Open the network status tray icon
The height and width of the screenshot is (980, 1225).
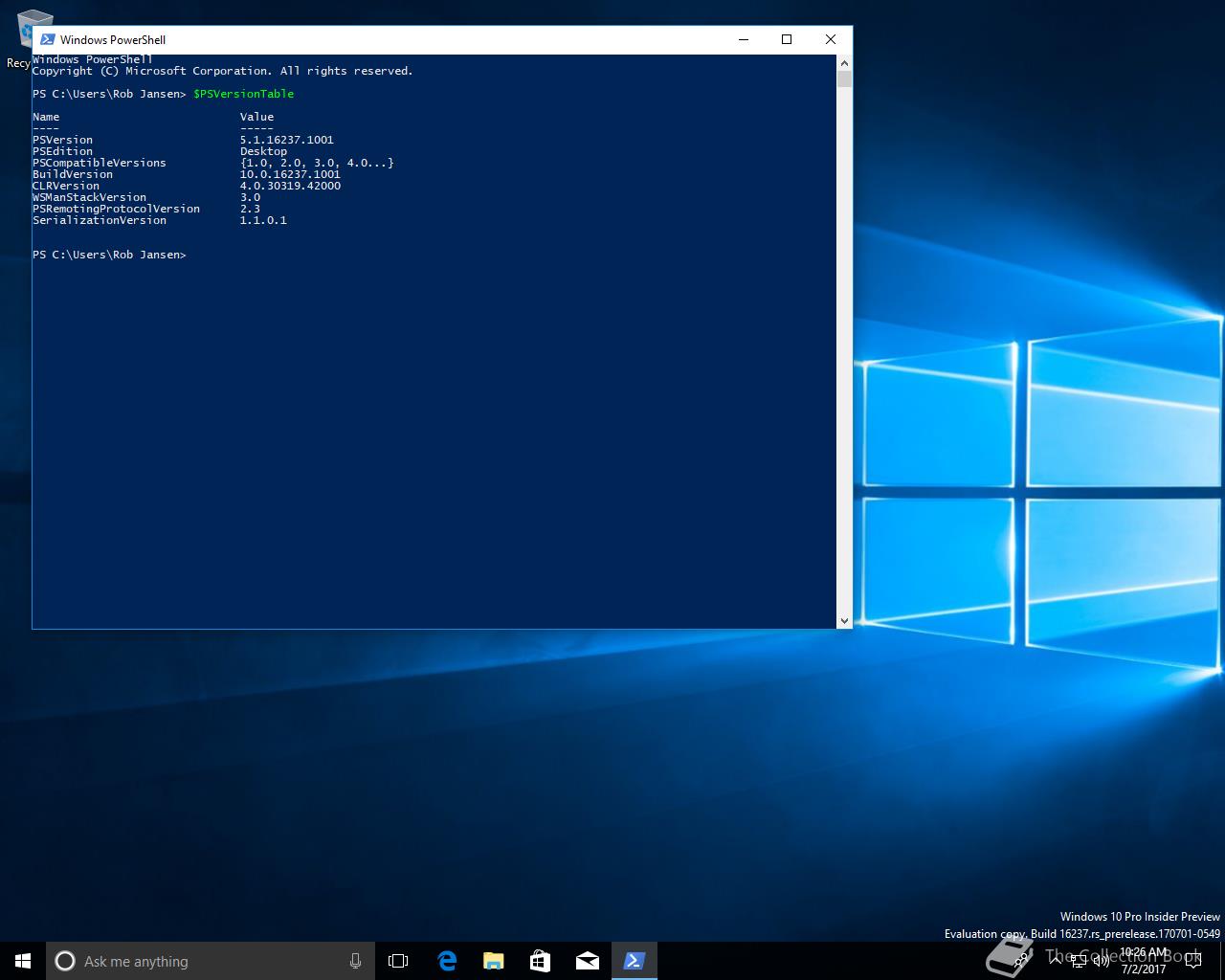coord(1079,961)
